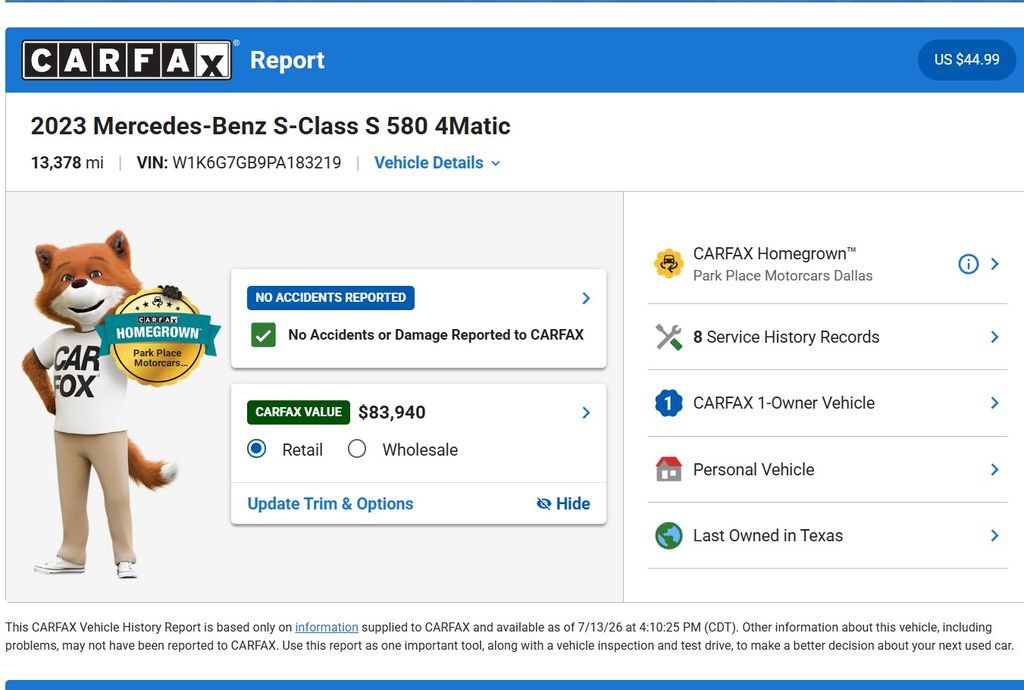This screenshot has height=690, width=1024.
Task: Click the 8 Service History Records text
Action: (x=786, y=337)
